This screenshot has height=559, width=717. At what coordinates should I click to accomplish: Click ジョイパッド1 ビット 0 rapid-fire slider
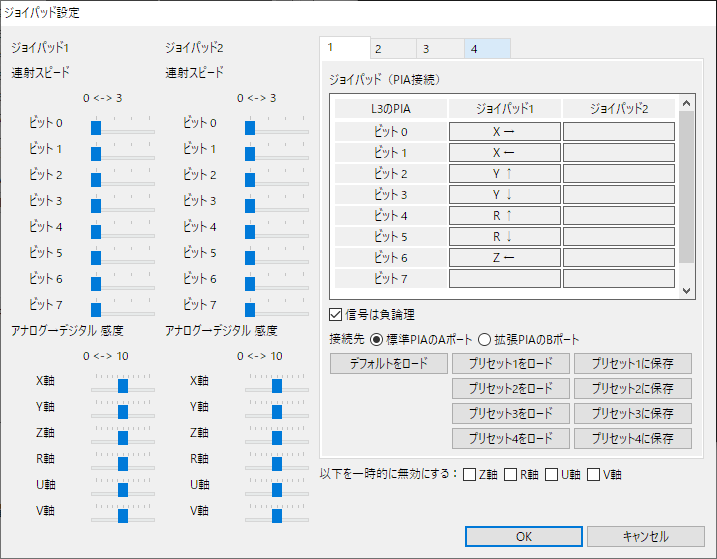tap(122, 127)
